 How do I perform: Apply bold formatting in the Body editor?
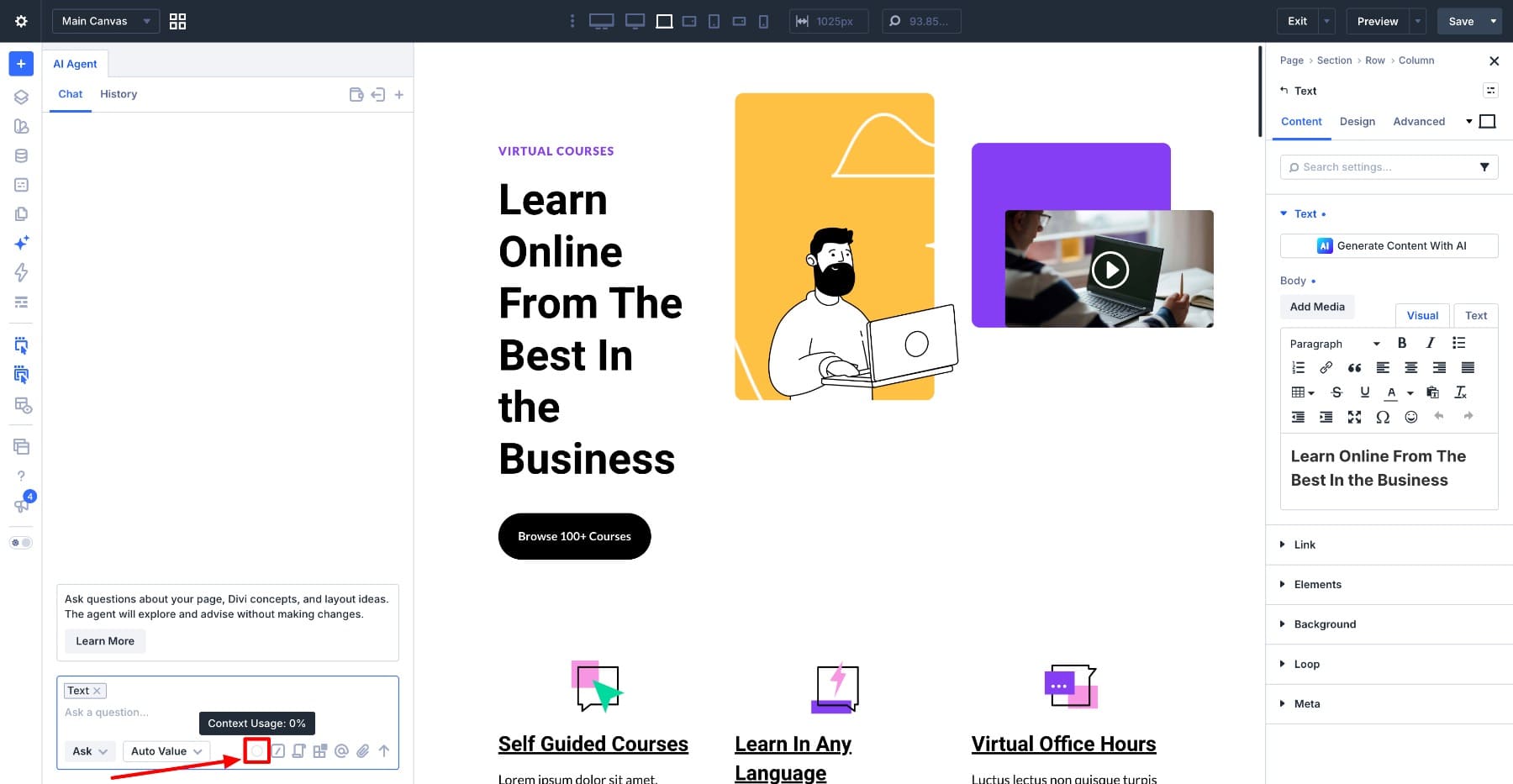point(1401,343)
